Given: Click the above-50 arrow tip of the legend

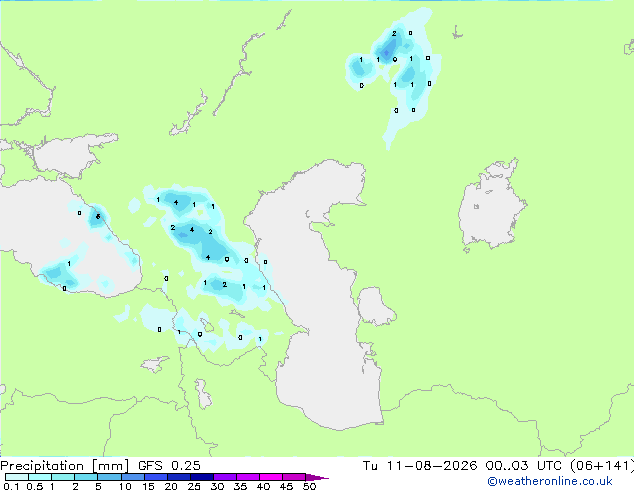Looking at the screenshot, I should (x=317, y=477).
